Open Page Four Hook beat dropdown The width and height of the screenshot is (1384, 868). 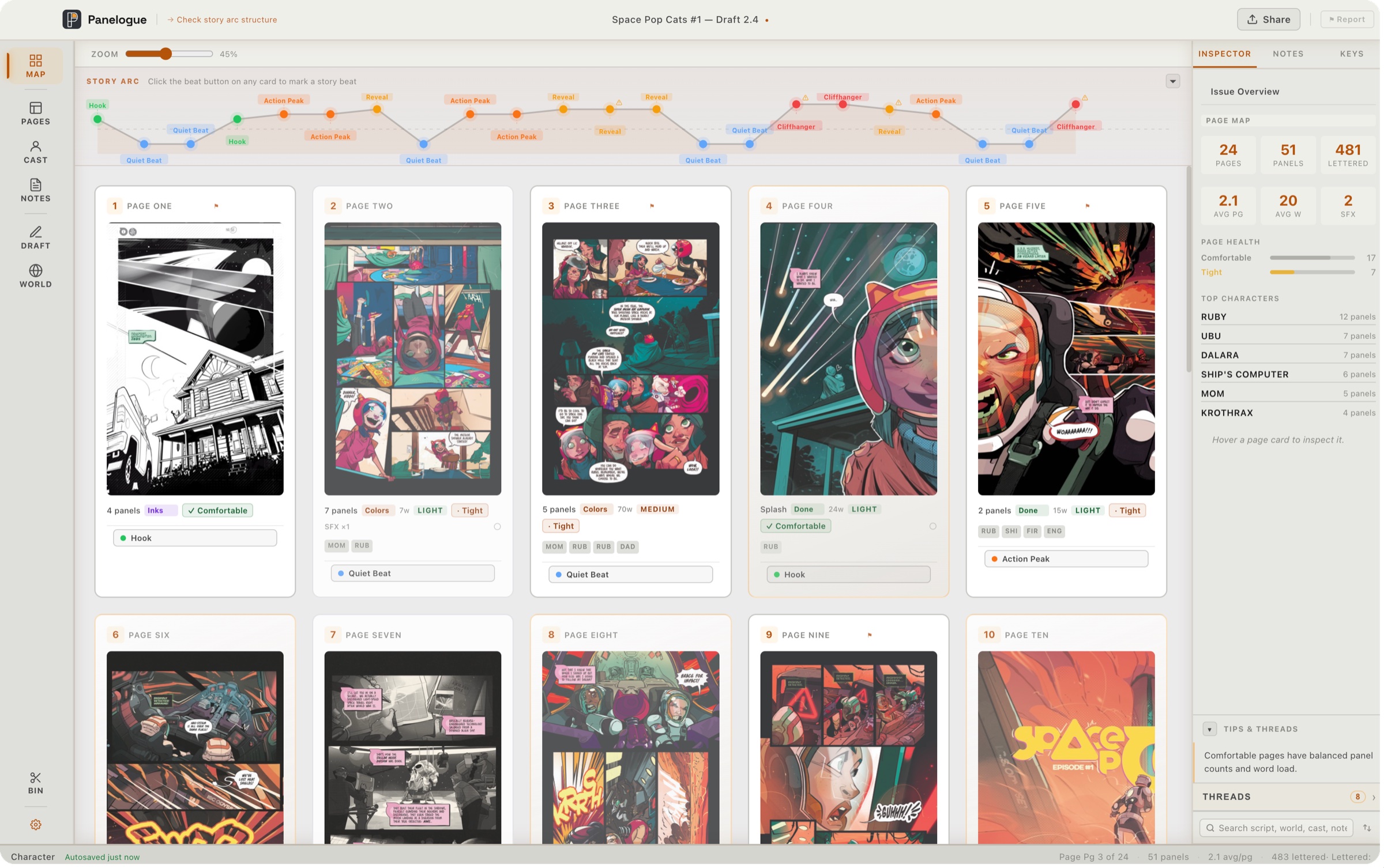coord(851,576)
